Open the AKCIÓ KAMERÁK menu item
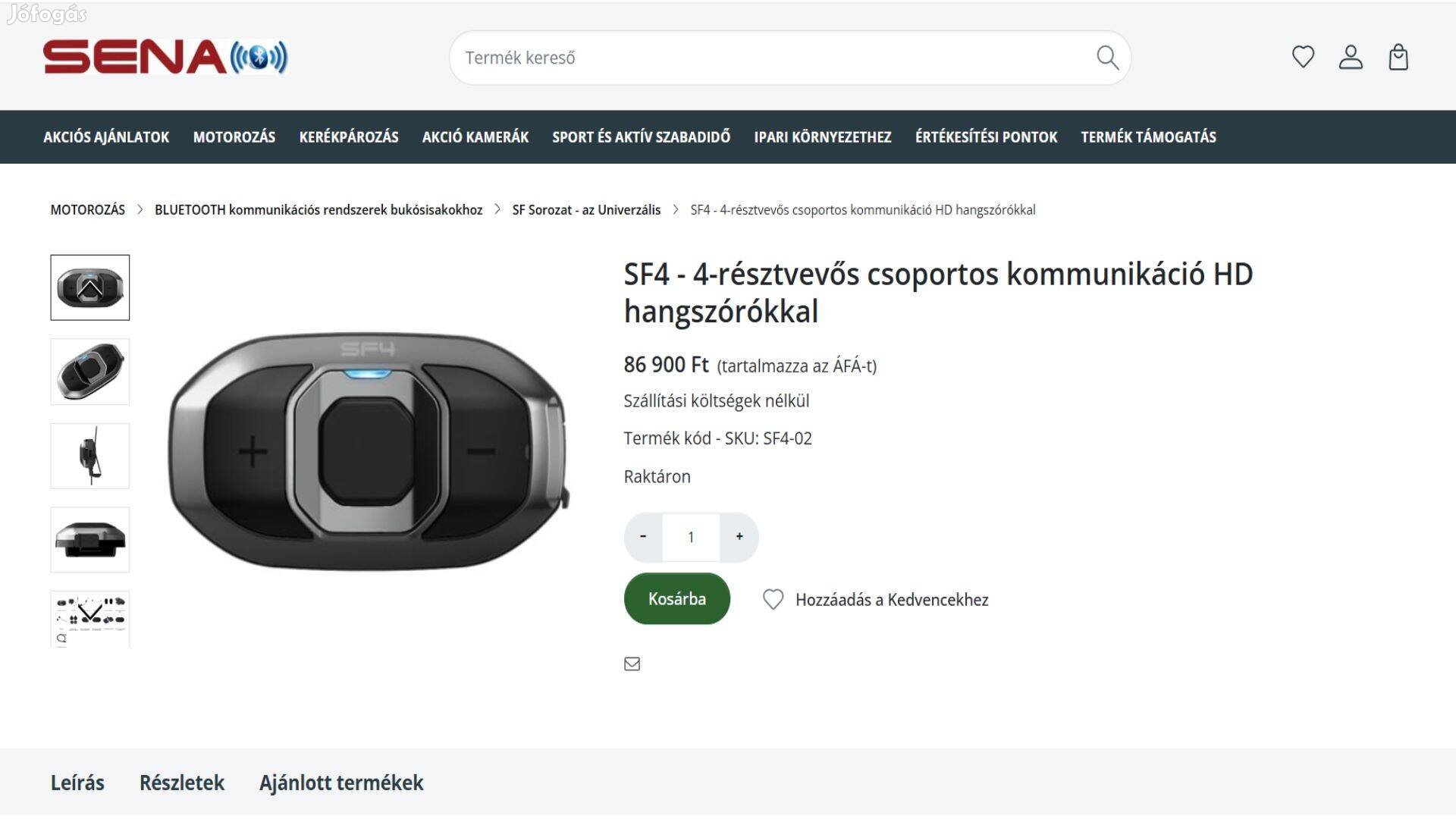 [x=475, y=137]
